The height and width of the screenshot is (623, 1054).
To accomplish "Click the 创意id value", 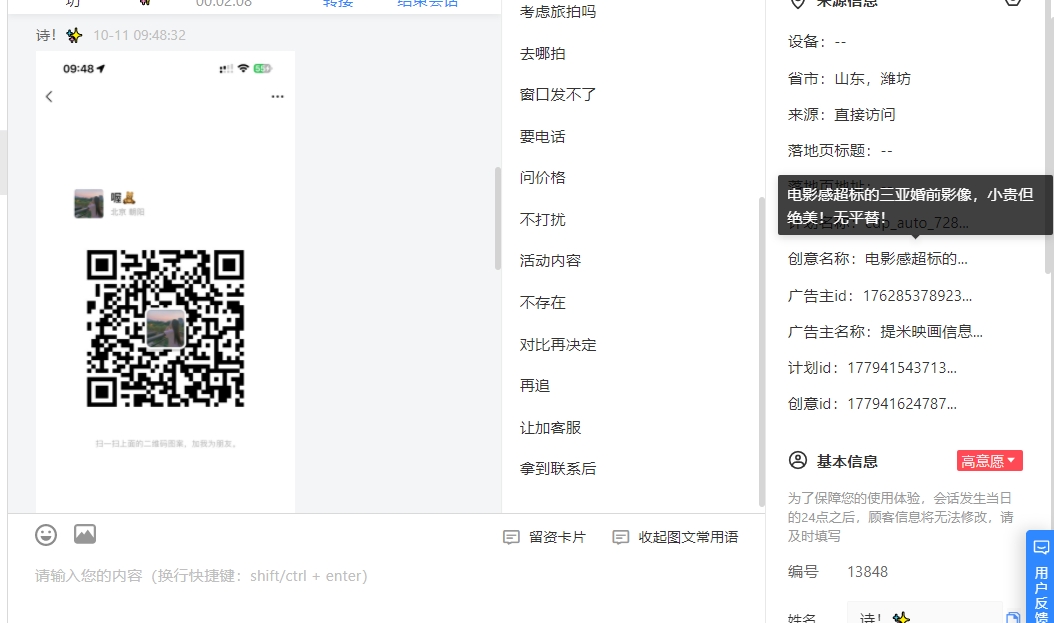I will [x=901, y=404].
